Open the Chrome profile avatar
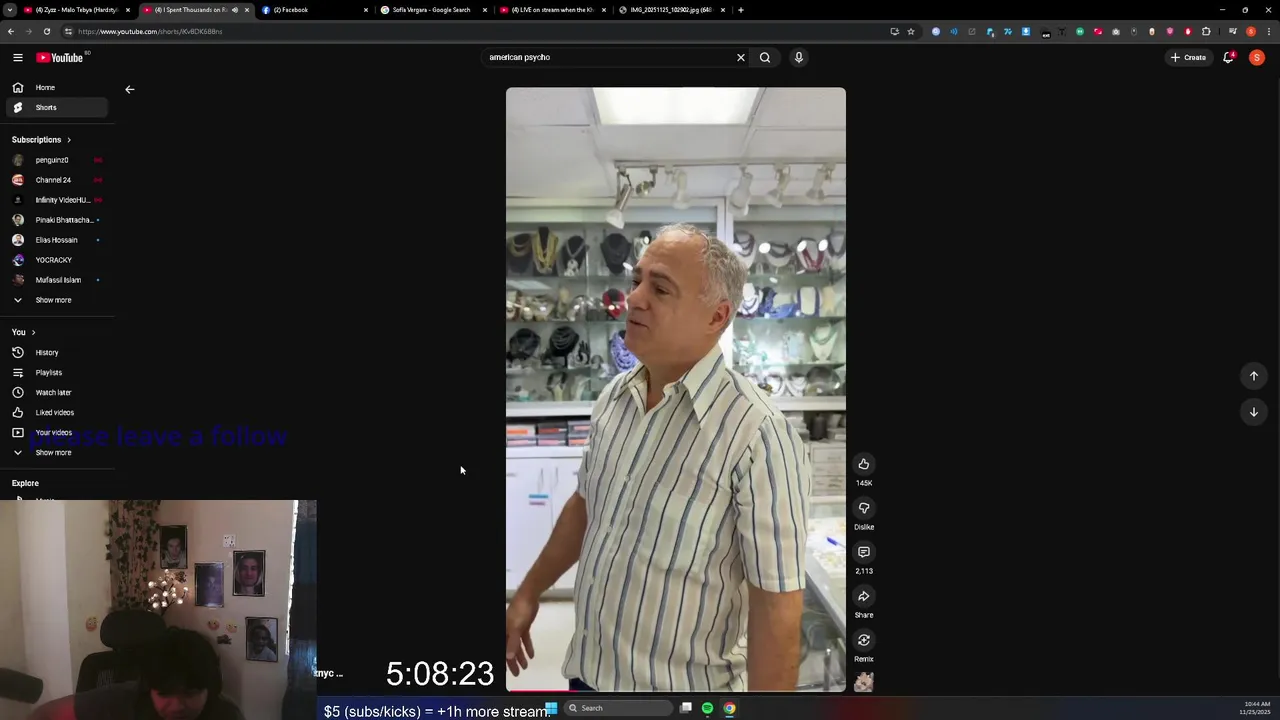This screenshot has width=1280, height=720. (1251, 31)
